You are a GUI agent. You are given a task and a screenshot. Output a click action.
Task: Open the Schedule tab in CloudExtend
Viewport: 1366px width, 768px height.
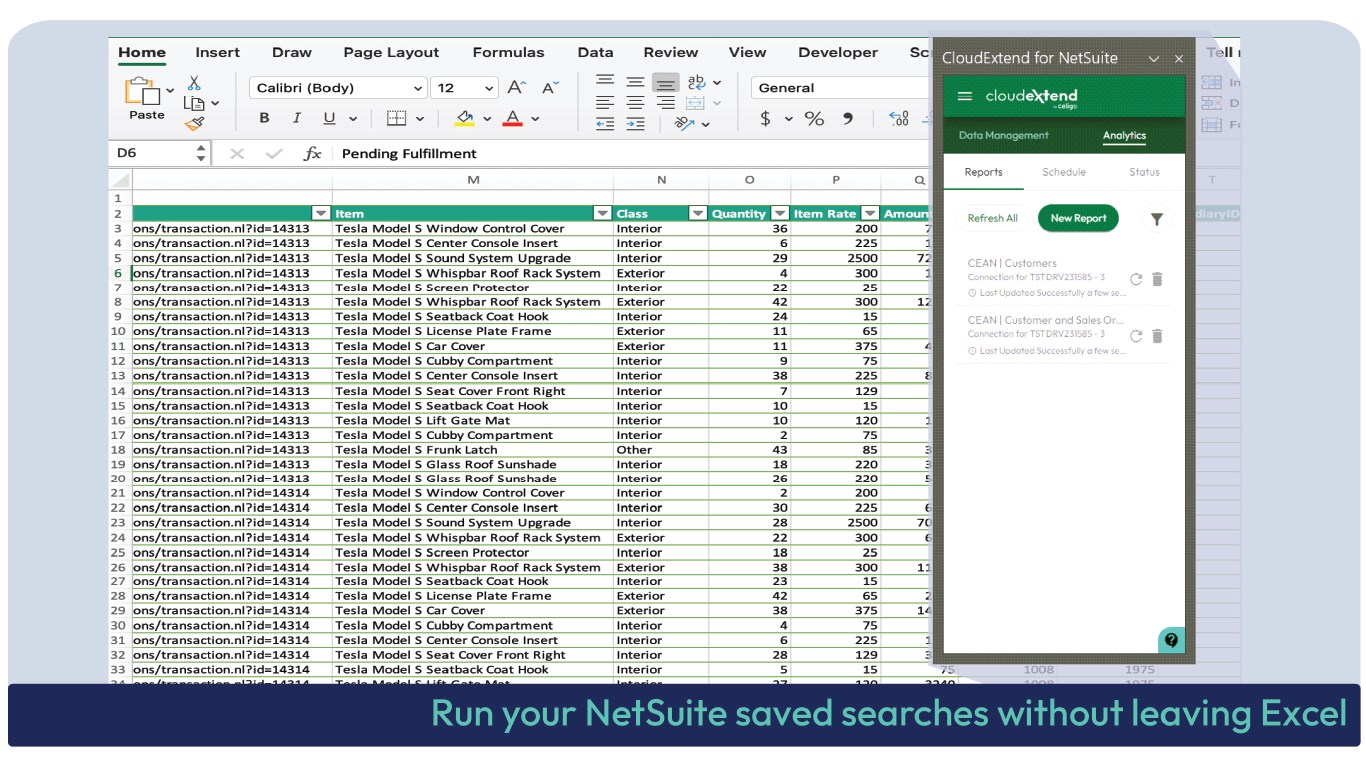pos(1064,172)
